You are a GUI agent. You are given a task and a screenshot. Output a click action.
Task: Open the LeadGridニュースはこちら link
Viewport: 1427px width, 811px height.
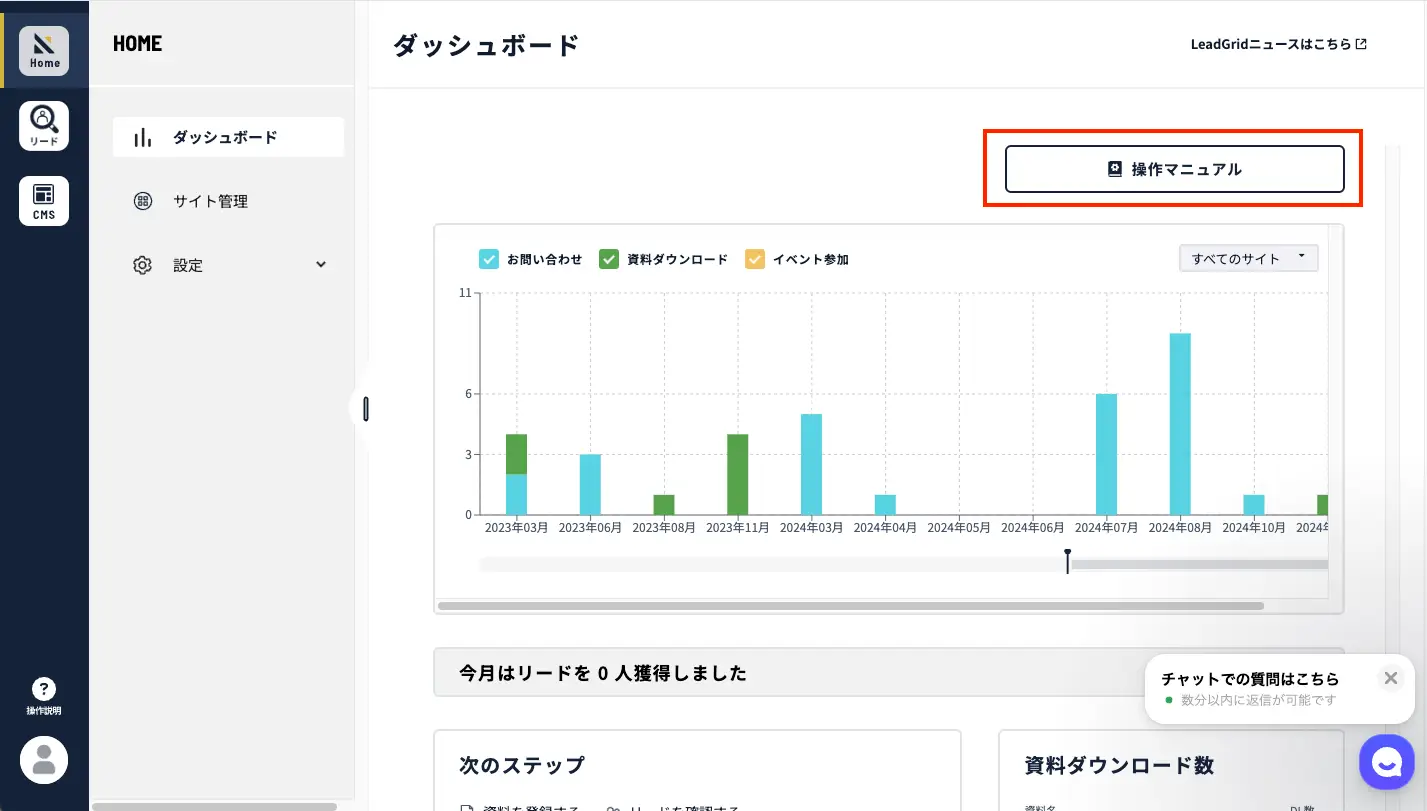tap(1278, 44)
